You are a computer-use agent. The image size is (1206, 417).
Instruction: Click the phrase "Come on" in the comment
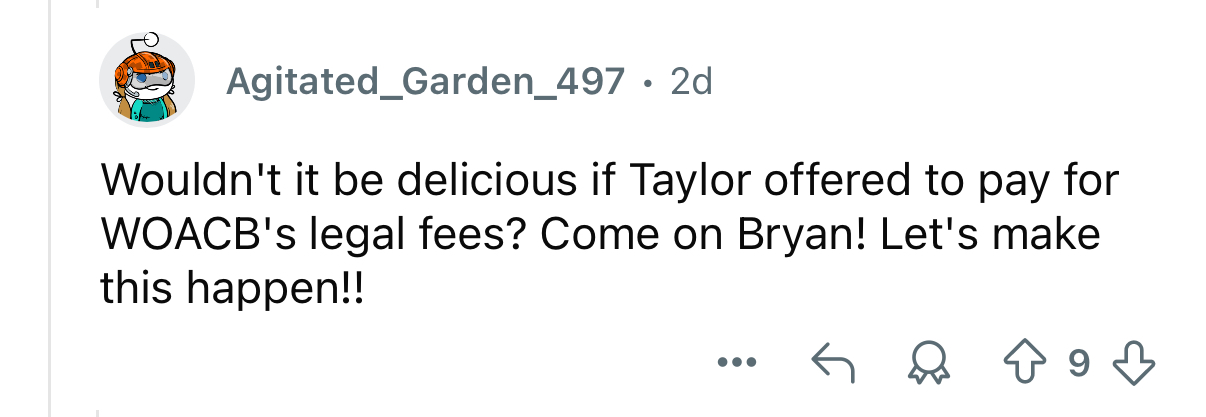click(x=619, y=234)
